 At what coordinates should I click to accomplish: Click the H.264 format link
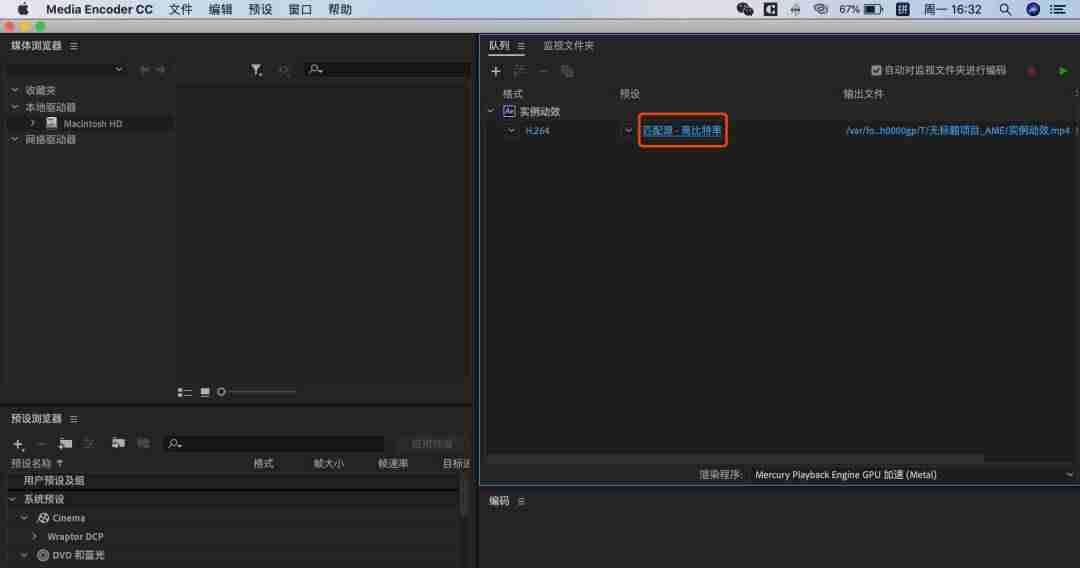click(537, 131)
